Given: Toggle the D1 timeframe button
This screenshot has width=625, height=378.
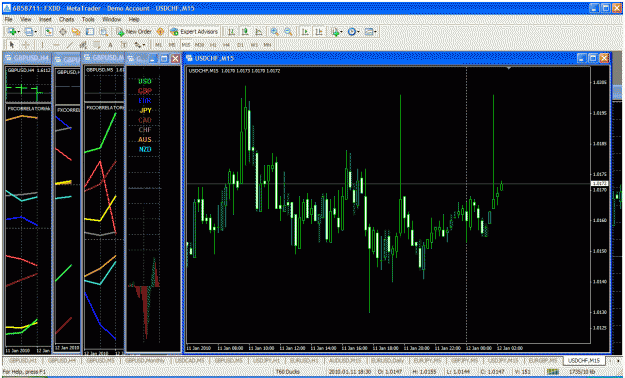Looking at the screenshot, I should coord(240,45).
